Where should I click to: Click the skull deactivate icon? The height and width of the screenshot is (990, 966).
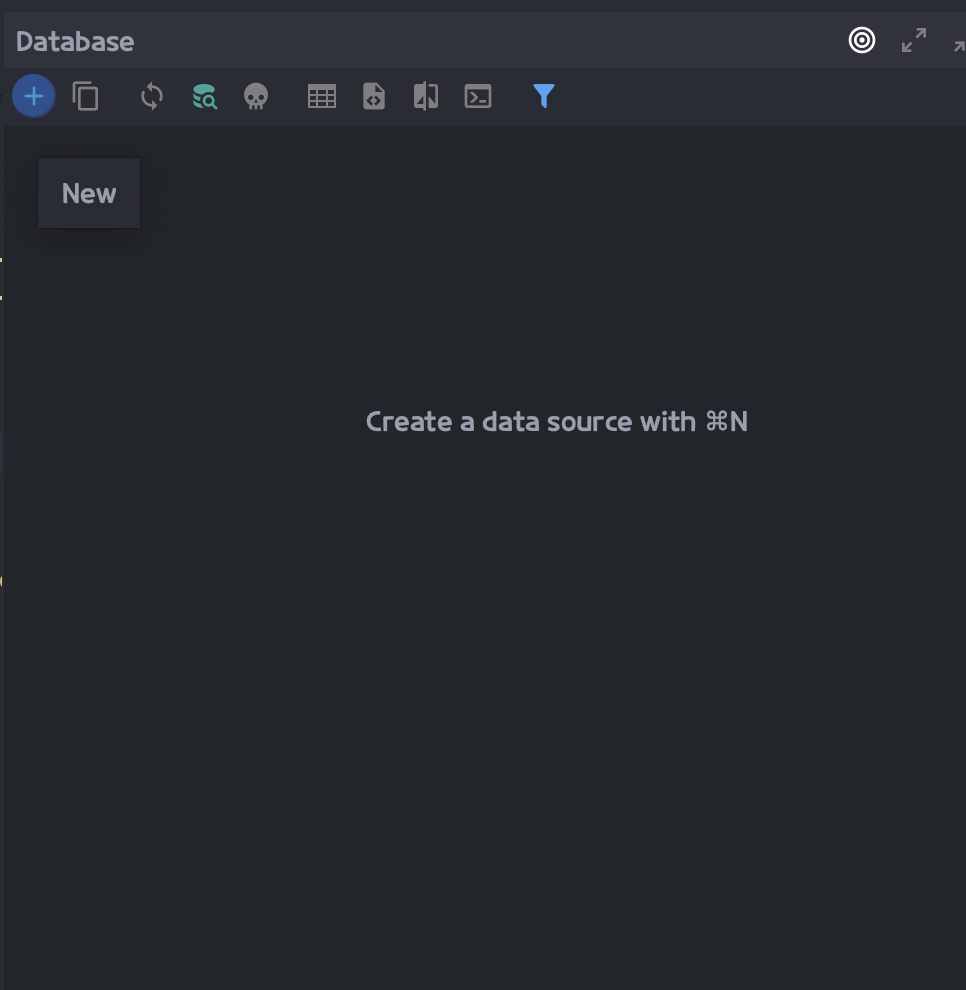pos(256,97)
